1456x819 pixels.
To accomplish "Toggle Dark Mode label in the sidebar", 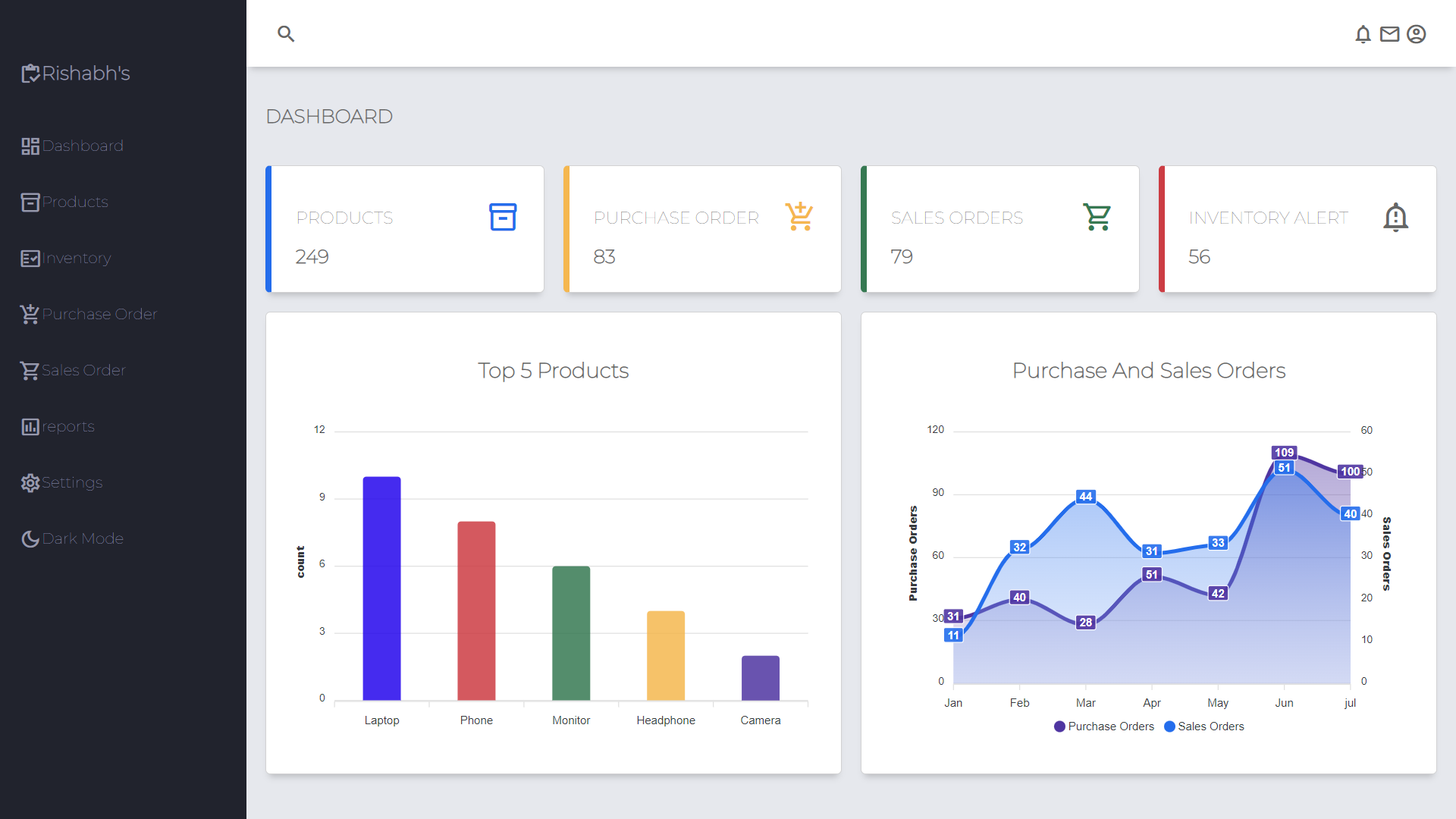I will [83, 538].
